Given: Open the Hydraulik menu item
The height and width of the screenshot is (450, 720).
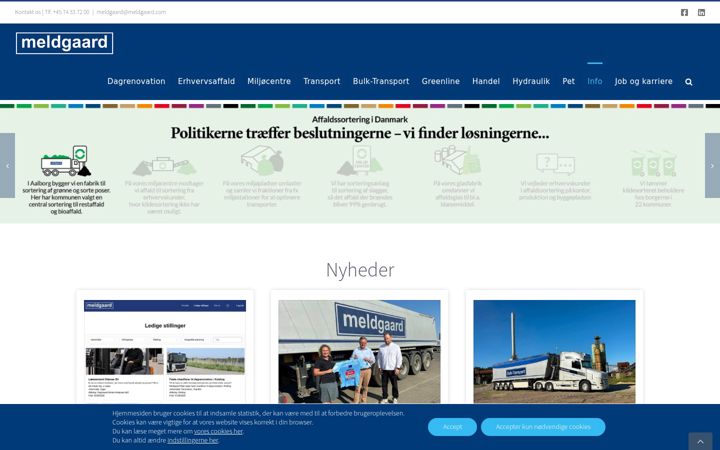Looking at the screenshot, I should point(531,81).
